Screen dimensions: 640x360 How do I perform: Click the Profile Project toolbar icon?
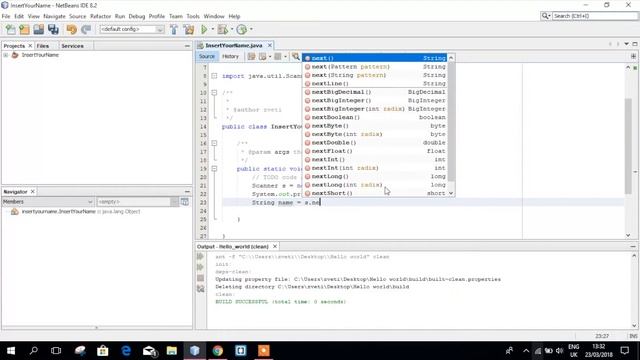click(x=242, y=29)
